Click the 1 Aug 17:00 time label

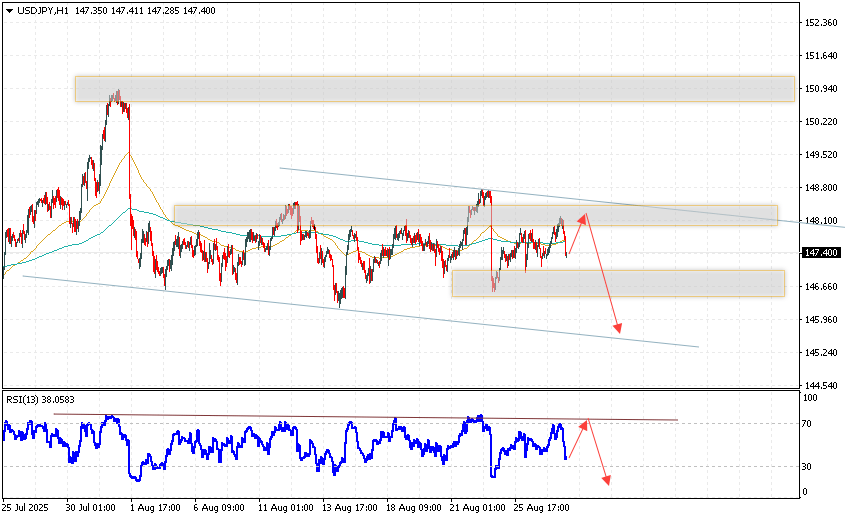[155, 508]
